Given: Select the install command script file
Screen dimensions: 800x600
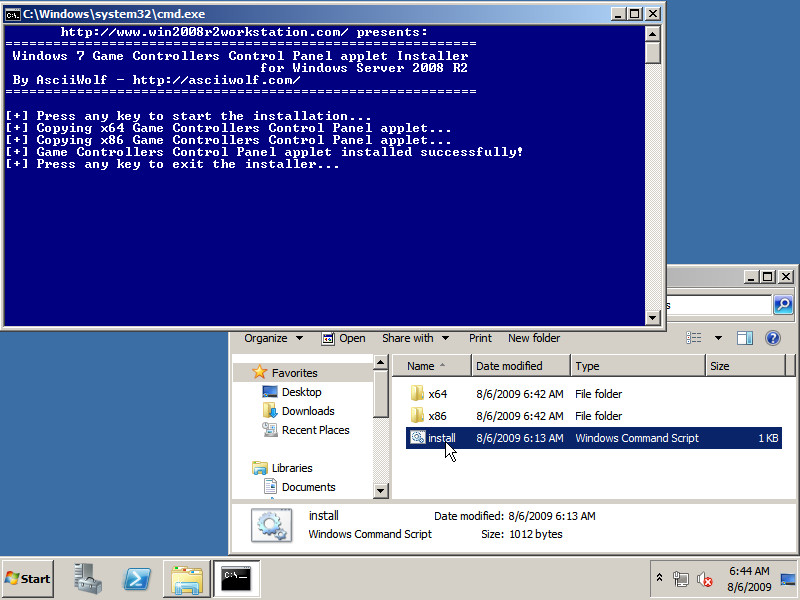Looking at the screenshot, I should pos(594,438).
